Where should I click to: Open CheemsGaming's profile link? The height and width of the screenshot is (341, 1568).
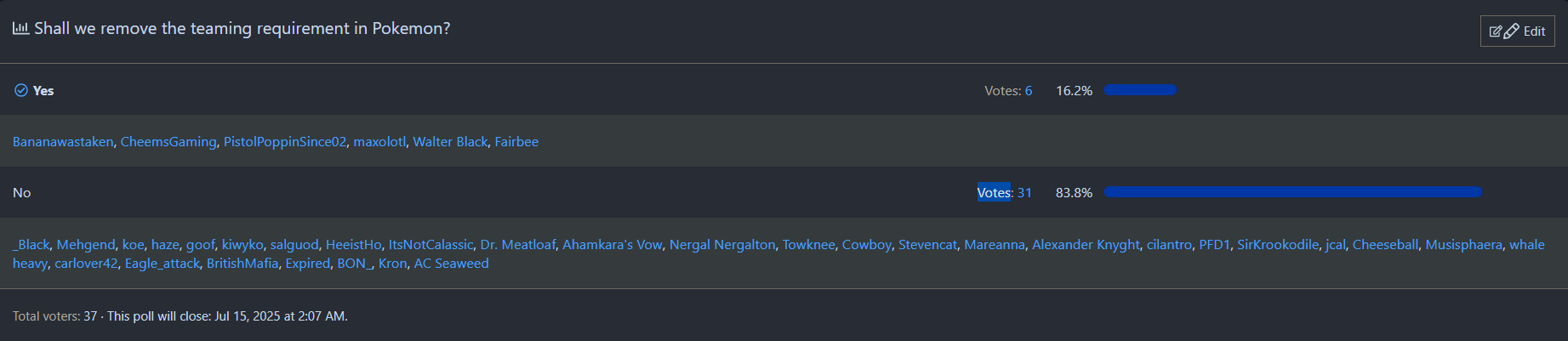(168, 142)
